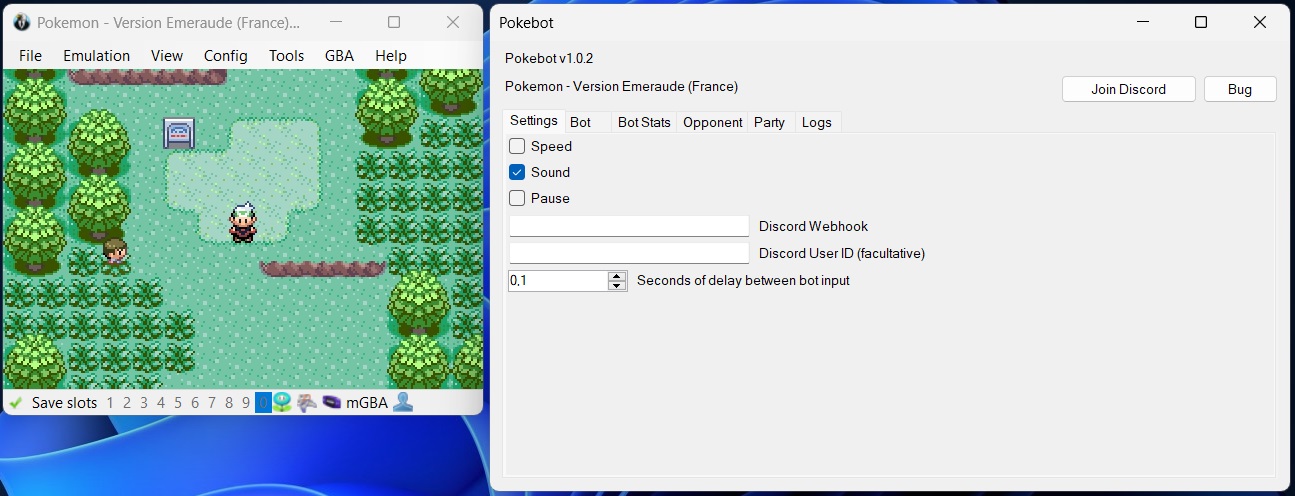
Task: Switch to the Opponent tab
Action: coord(712,122)
